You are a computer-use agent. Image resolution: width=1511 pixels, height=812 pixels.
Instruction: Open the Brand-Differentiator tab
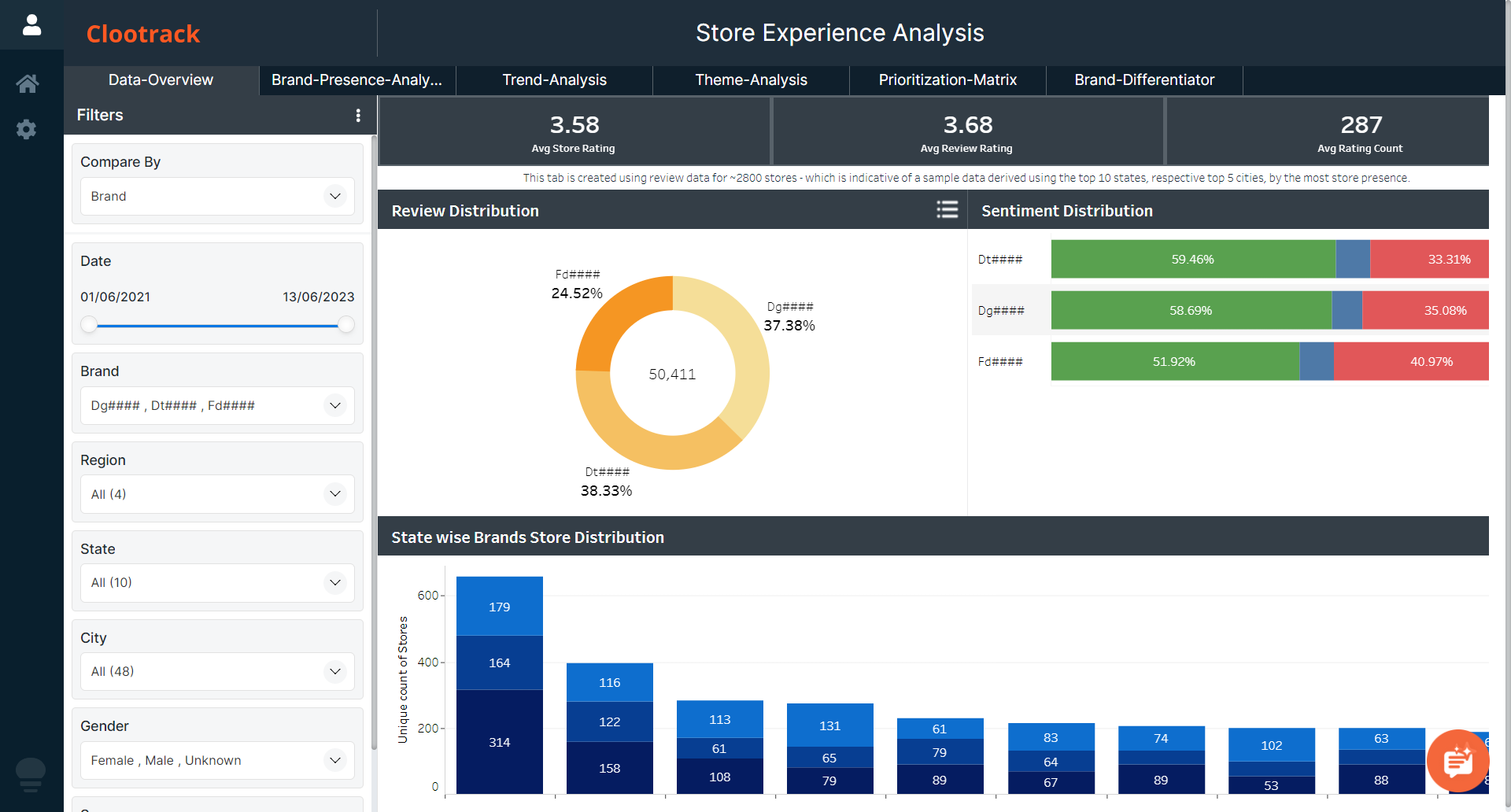(x=1144, y=80)
